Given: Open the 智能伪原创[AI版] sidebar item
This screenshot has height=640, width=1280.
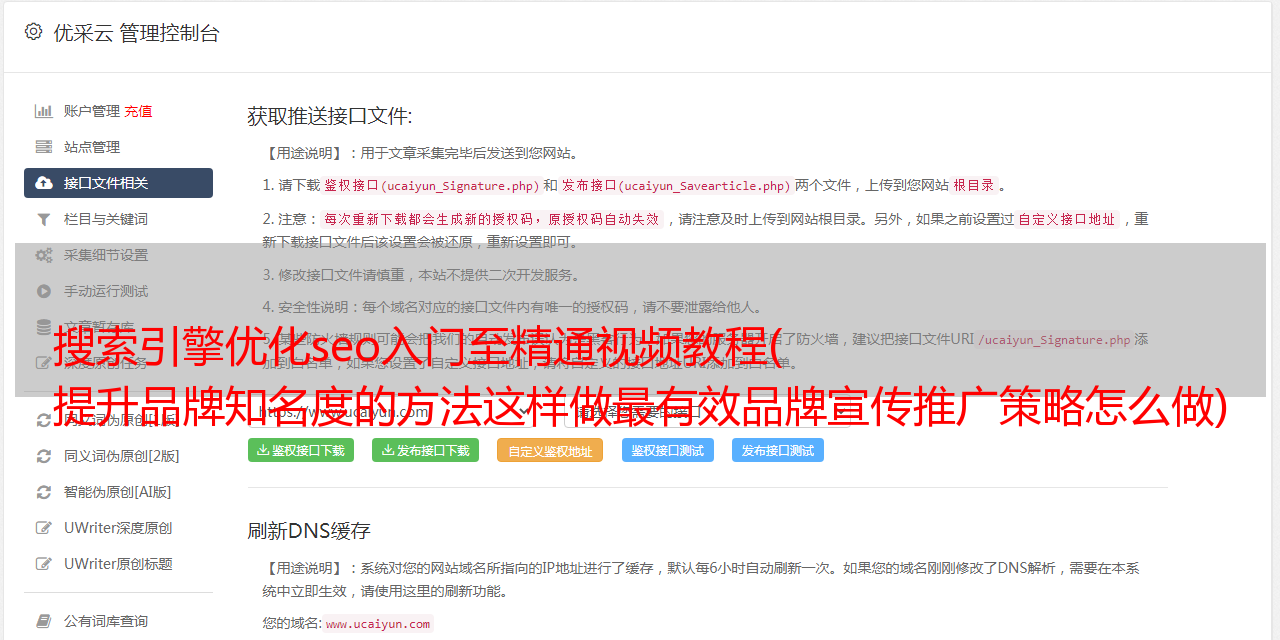Looking at the screenshot, I should (118, 492).
